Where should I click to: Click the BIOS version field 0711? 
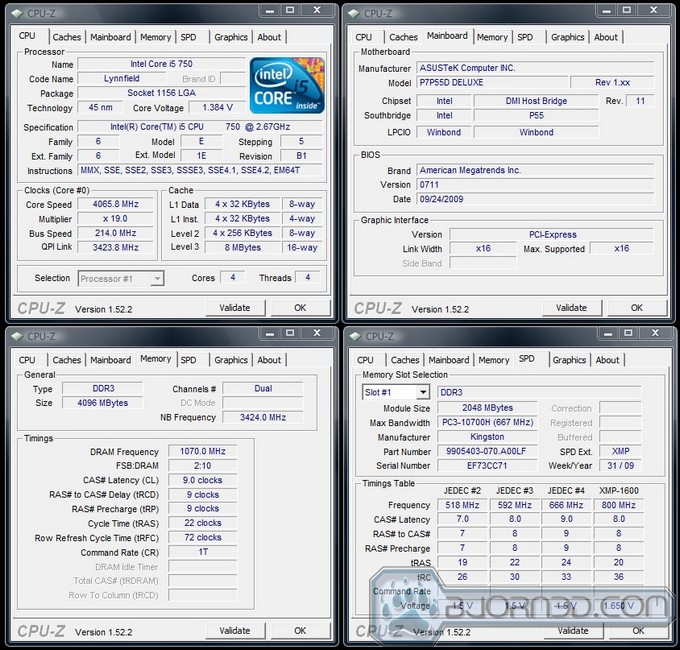coord(535,185)
